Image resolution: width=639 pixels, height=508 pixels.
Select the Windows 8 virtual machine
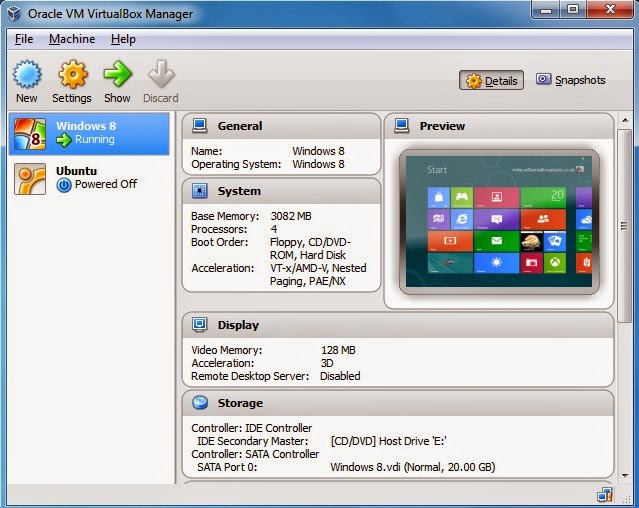pyautogui.click(x=89, y=134)
